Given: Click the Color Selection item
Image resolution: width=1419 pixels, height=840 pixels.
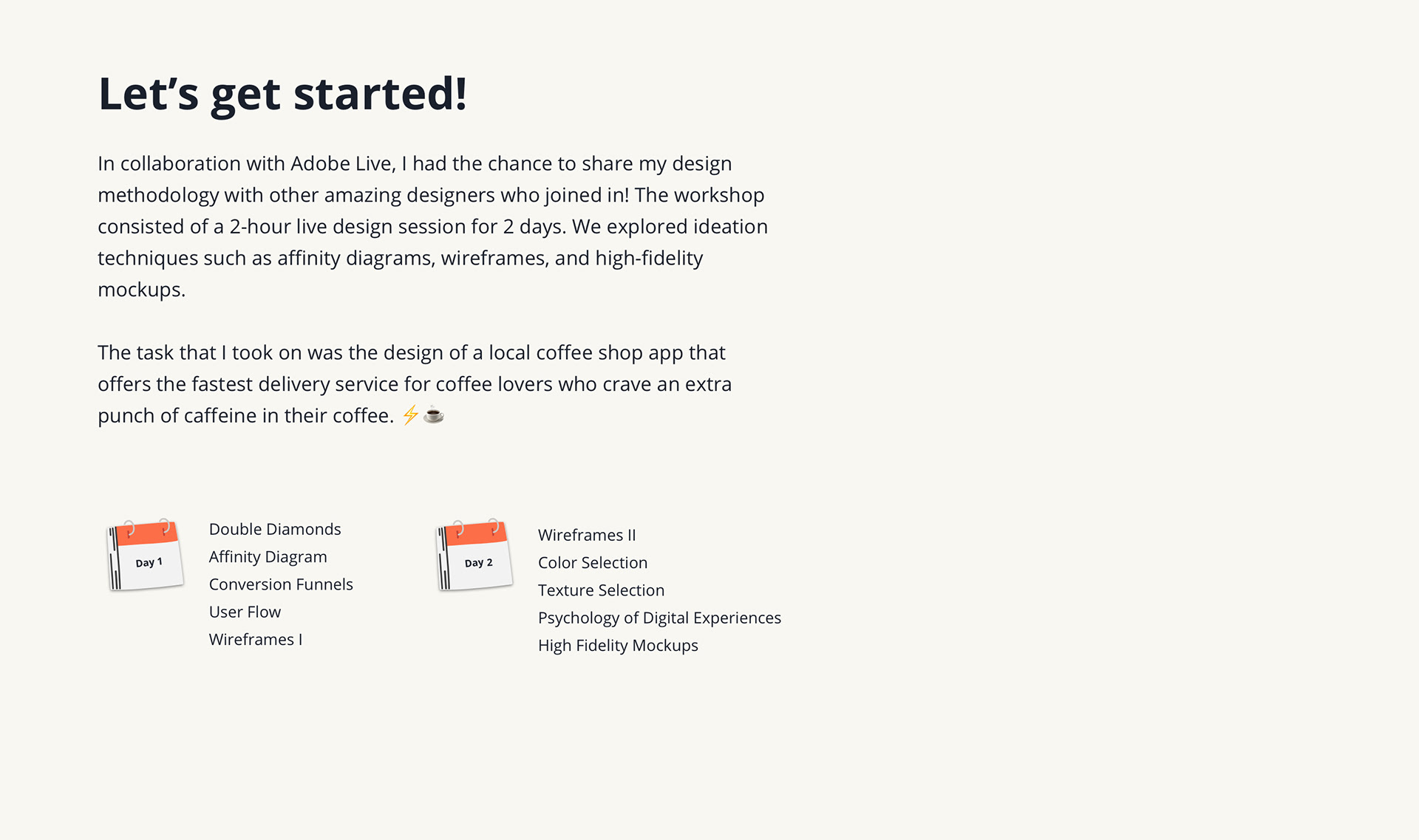Looking at the screenshot, I should pos(593,563).
